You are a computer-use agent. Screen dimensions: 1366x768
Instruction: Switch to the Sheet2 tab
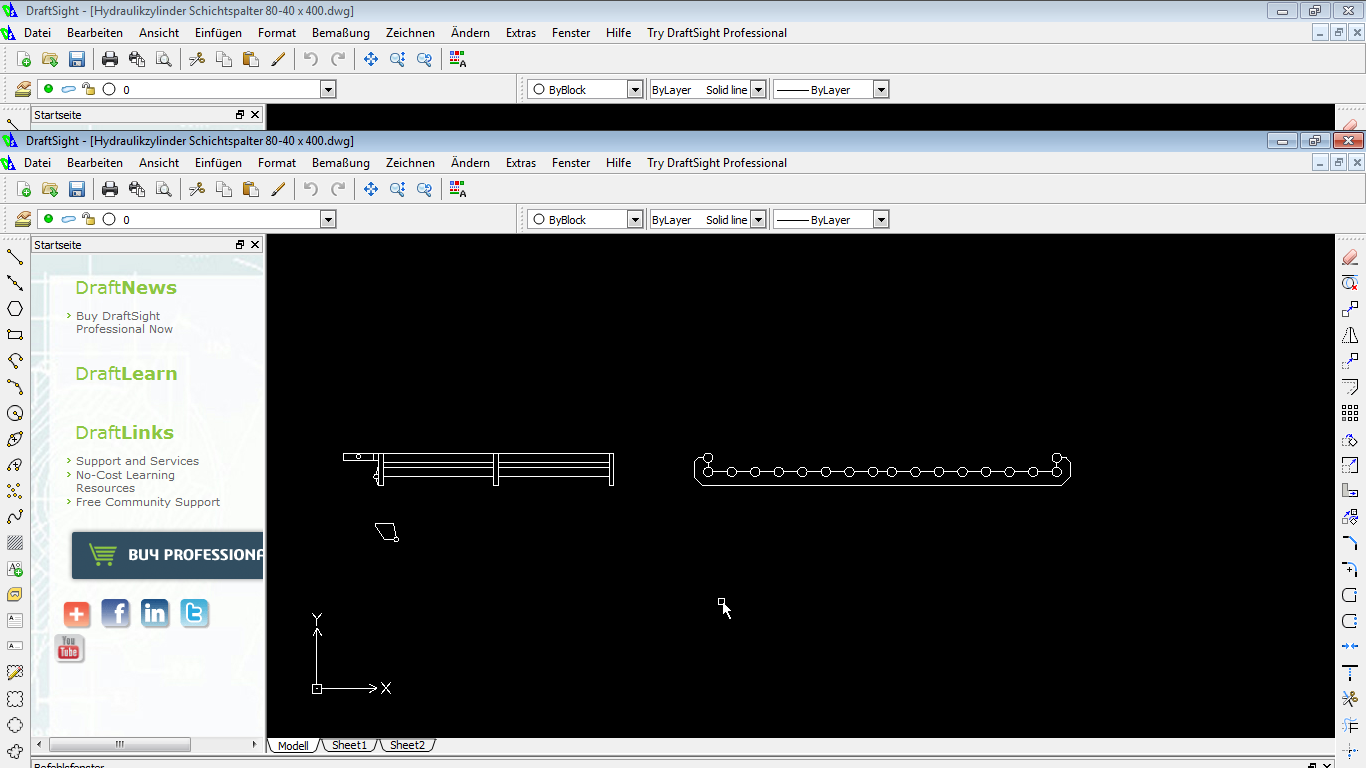407,745
